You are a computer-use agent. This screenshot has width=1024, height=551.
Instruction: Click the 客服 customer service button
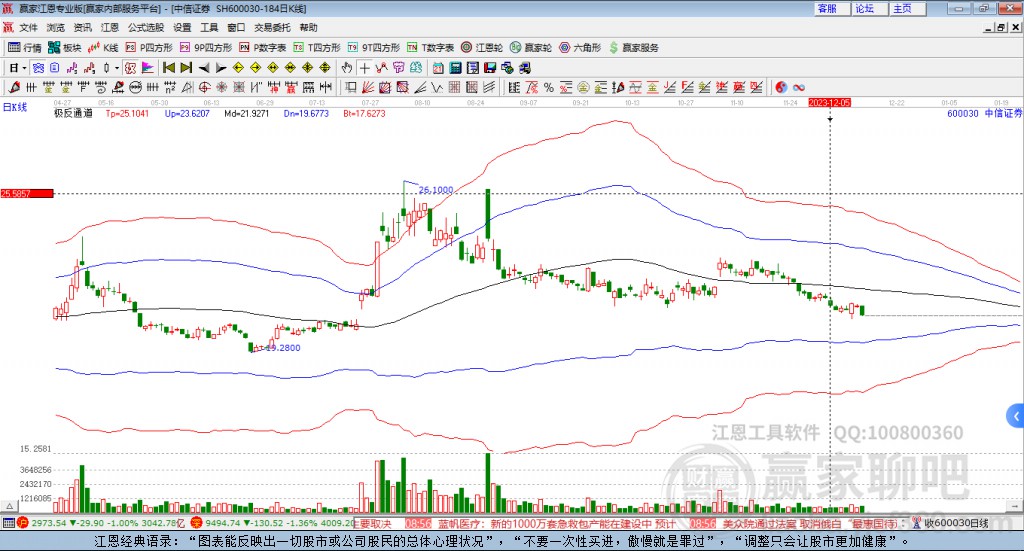(x=831, y=8)
